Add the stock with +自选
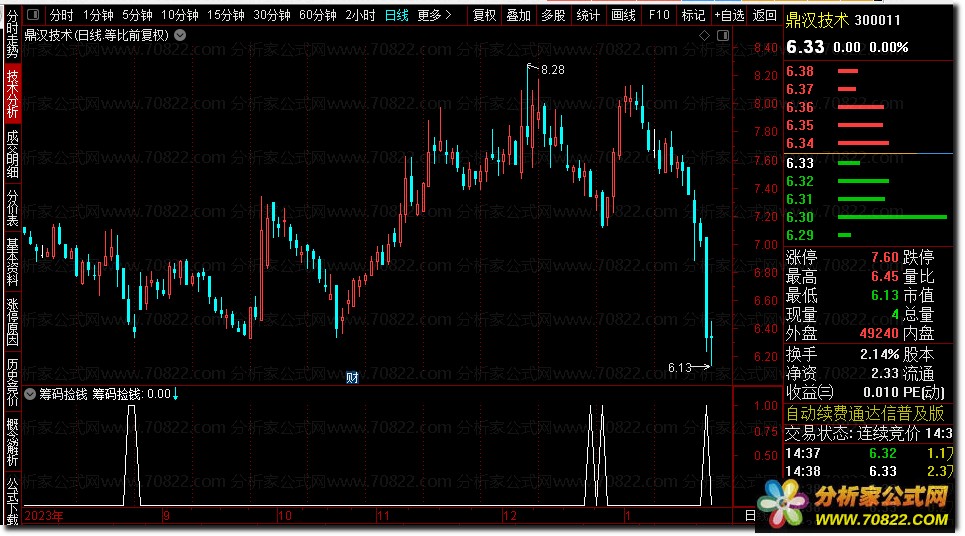Viewport: 965px width, 536px height. pos(729,15)
